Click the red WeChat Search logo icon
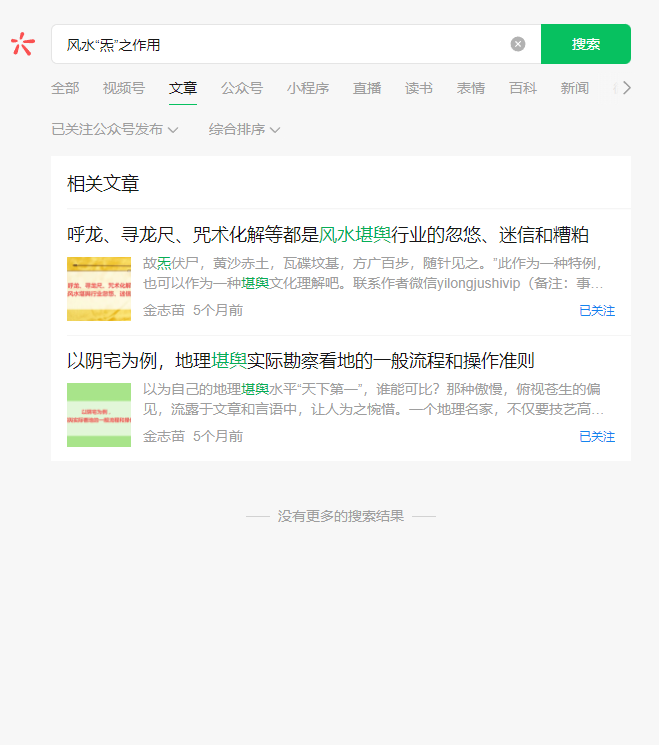The width and height of the screenshot is (659, 745). point(23,44)
